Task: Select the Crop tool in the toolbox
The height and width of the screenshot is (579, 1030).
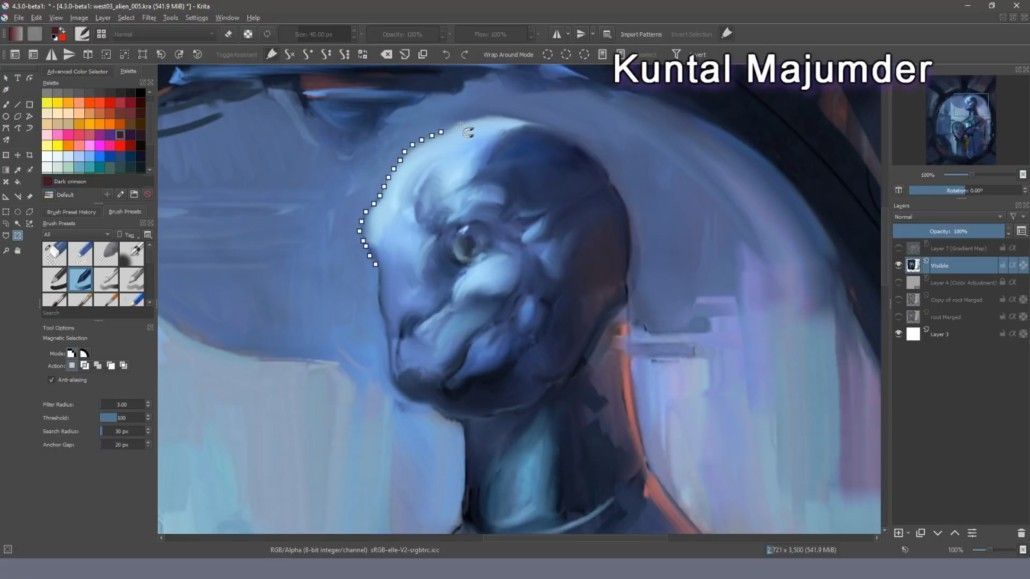Action: click(x=30, y=155)
